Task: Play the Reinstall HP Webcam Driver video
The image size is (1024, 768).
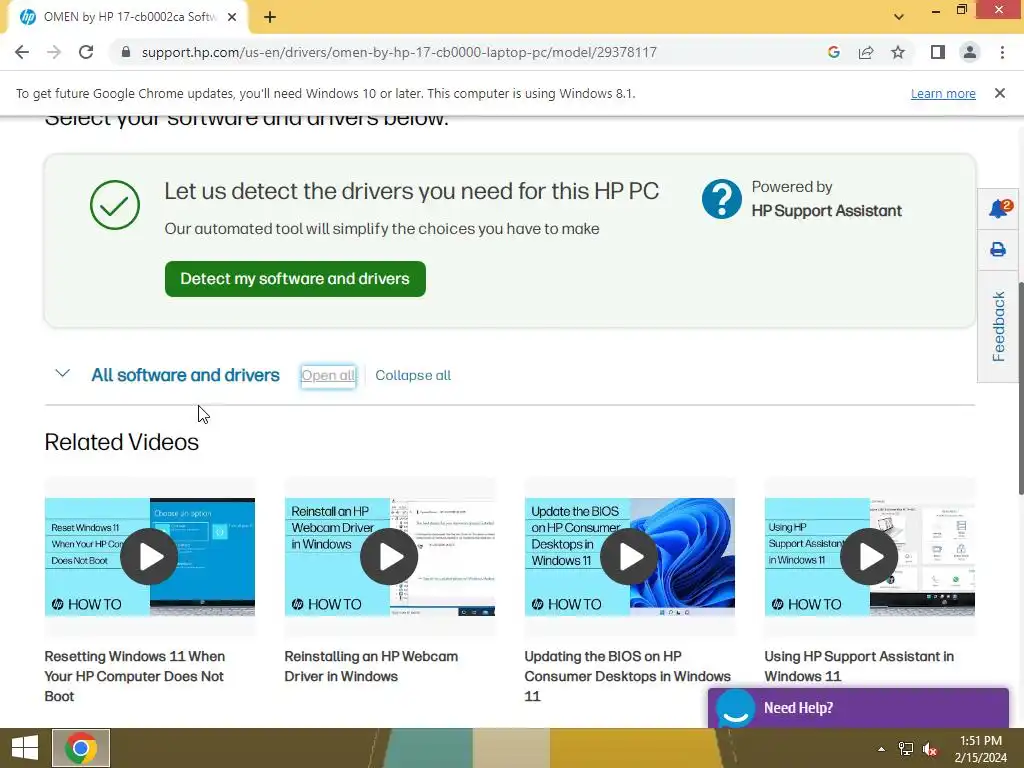Action: click(x=390, y=556)
